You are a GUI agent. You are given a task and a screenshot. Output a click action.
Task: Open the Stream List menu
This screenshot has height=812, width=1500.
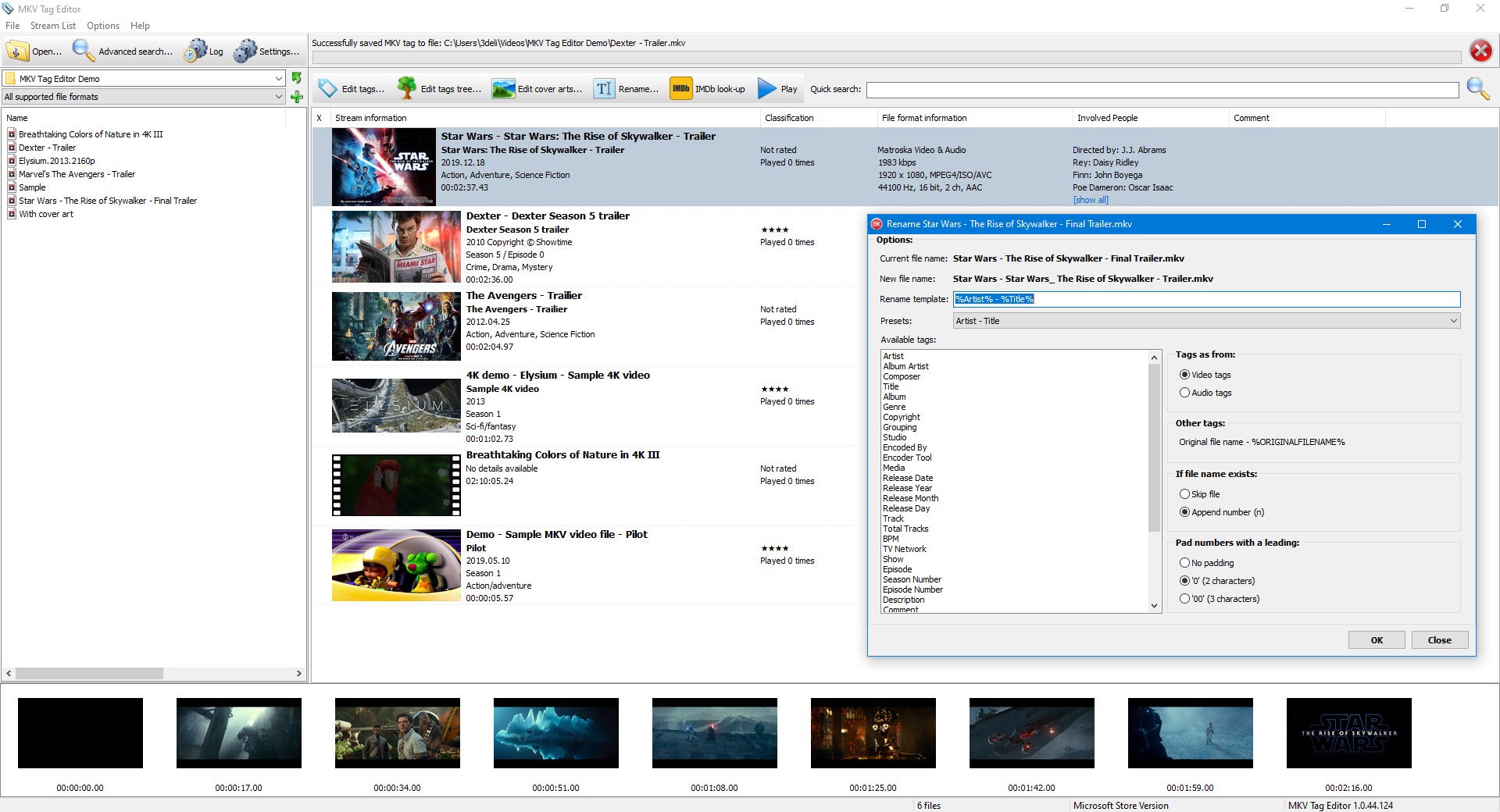(53, 25)
